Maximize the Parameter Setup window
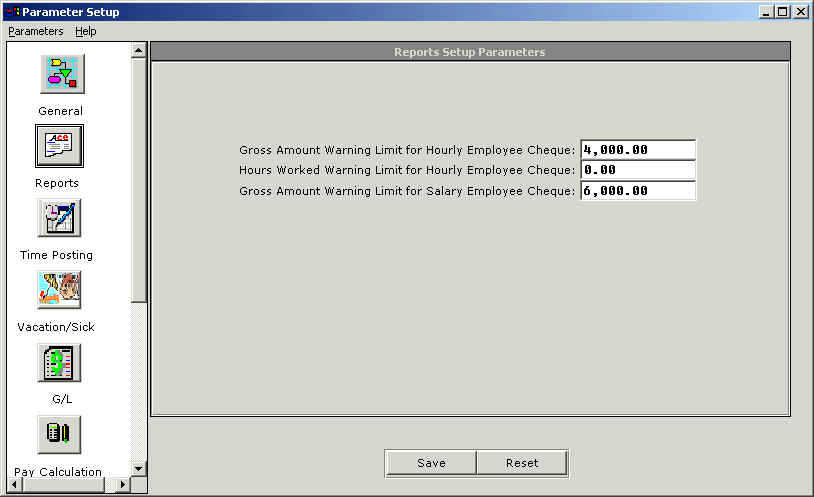Screen dimensions: 814x497 [784, 12]
